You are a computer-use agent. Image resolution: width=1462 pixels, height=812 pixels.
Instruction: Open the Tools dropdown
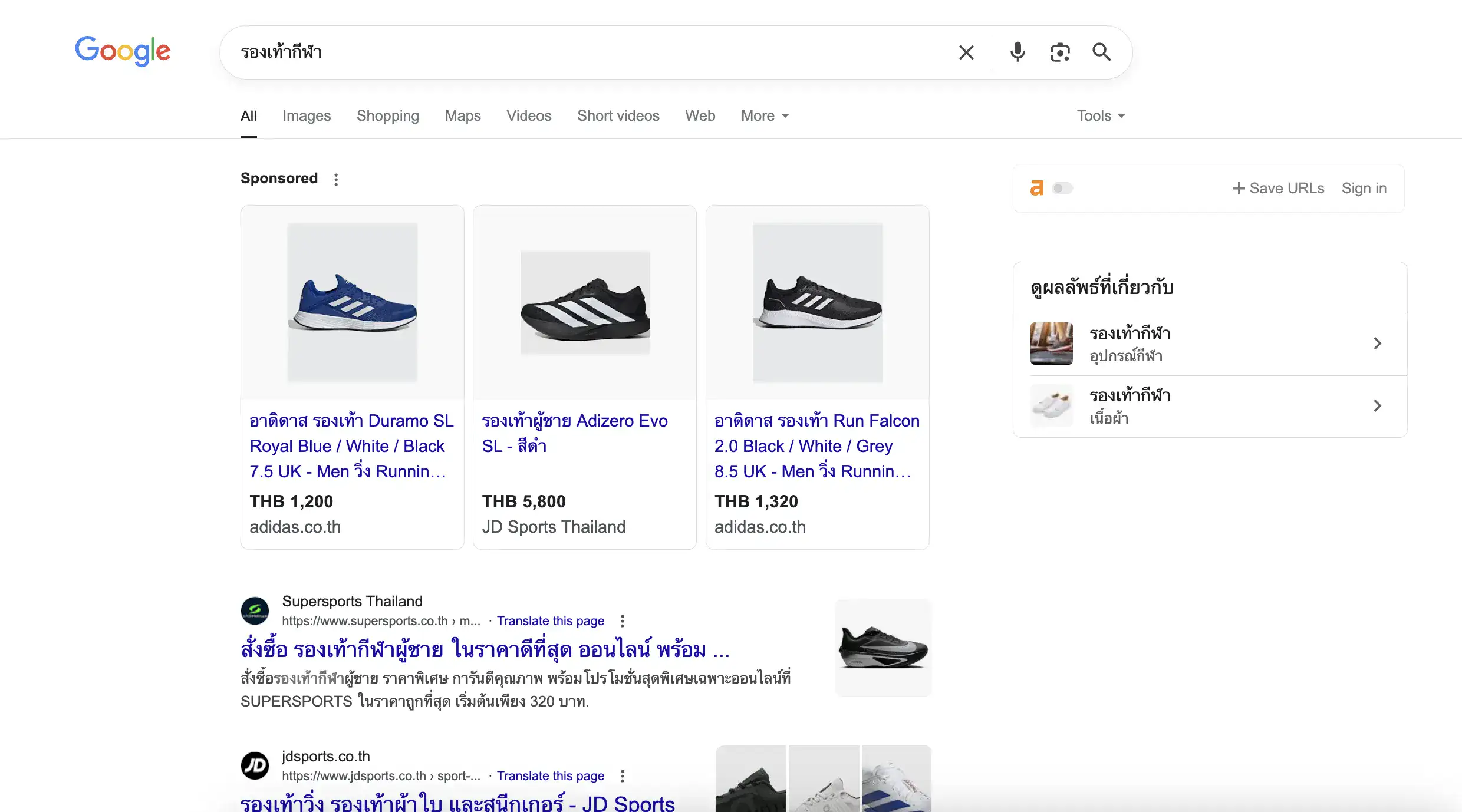pyautogui.click(x=1099, y=115)
